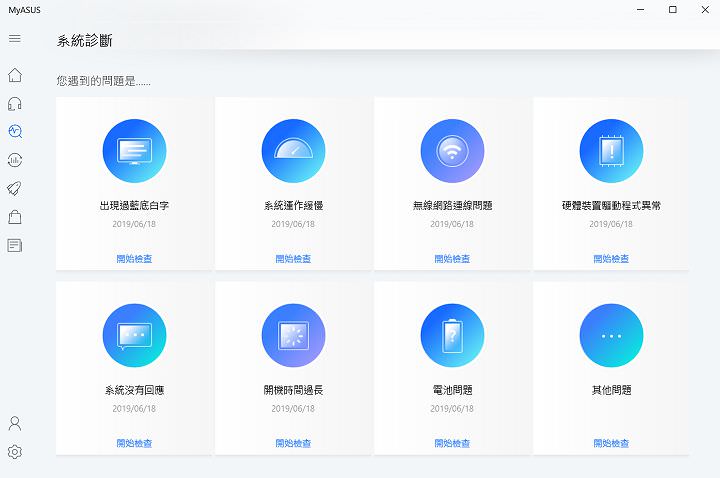Viewport: 720px width, 478px height.
Task: Open the shopping bag sidebar icon
Action: point(15,217)
